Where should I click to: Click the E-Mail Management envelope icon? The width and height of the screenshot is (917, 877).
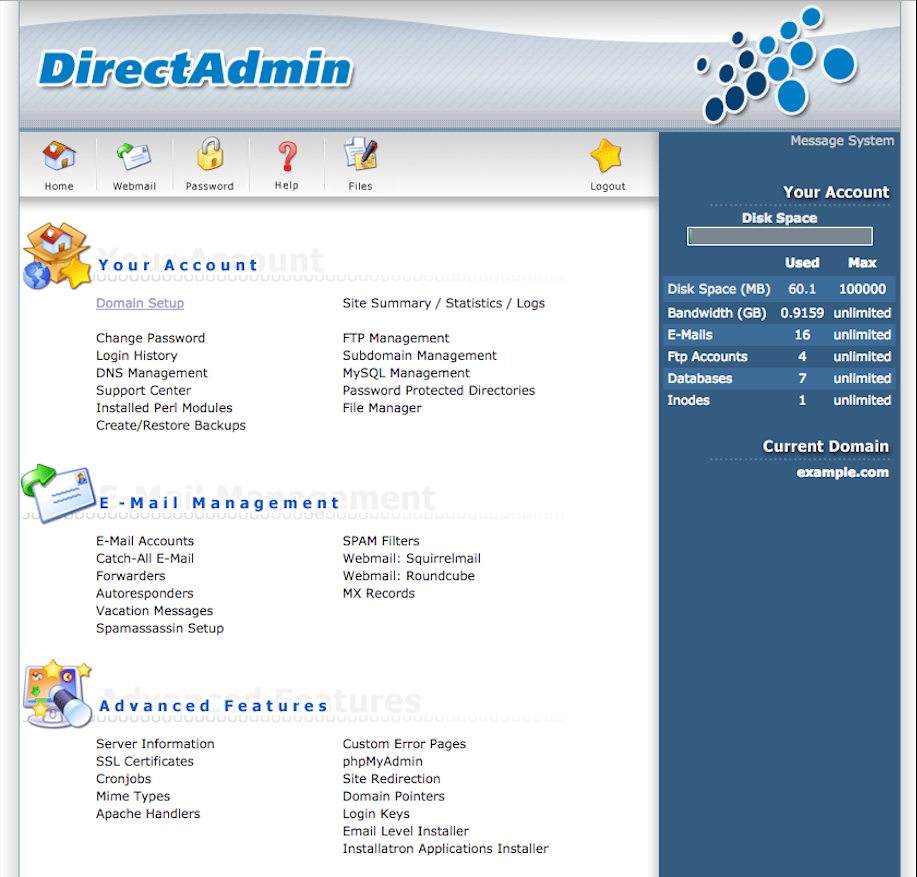(x=57, y=493)
